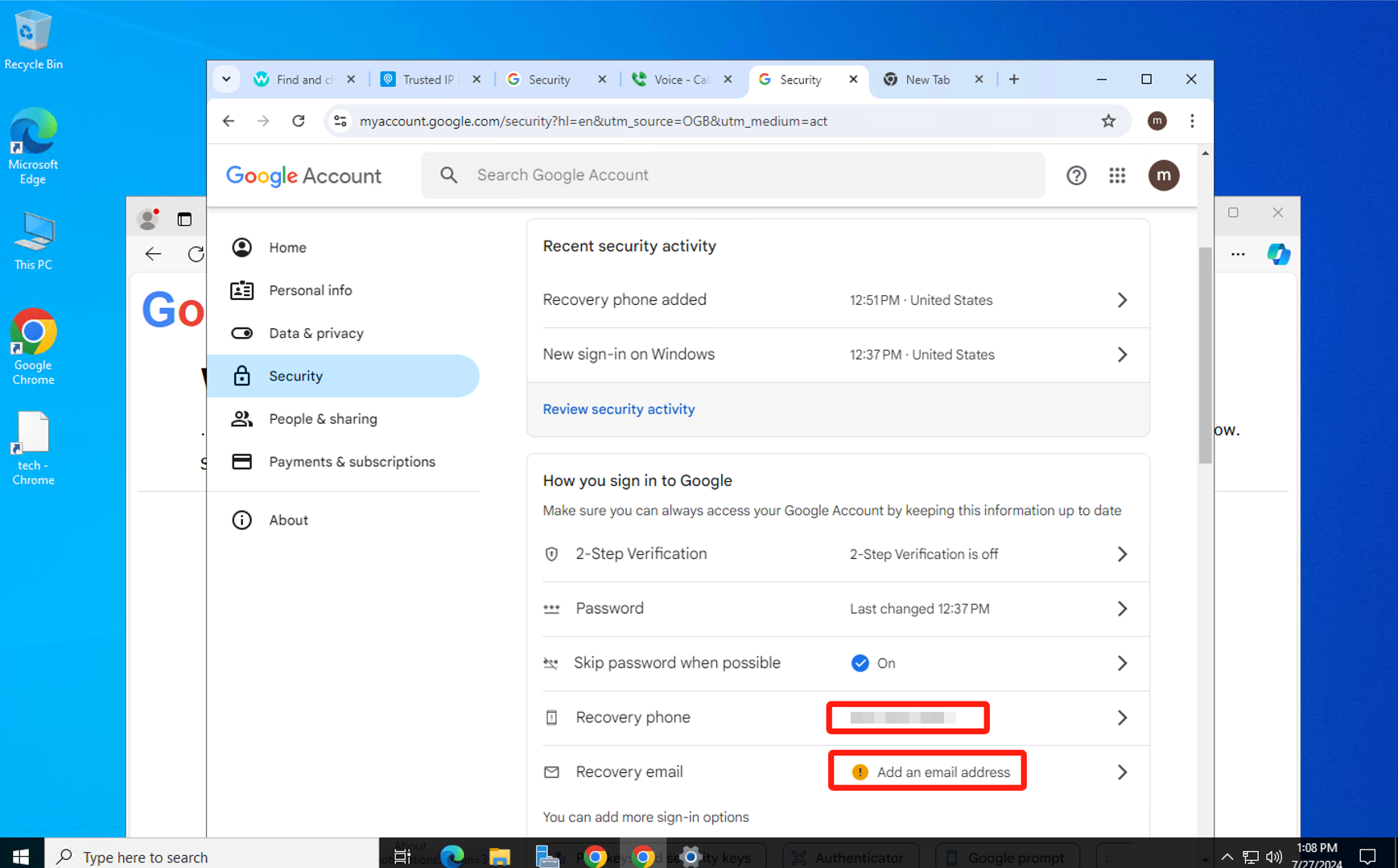
Task: Click the Edge window profile icon
Action: [148, 218]
